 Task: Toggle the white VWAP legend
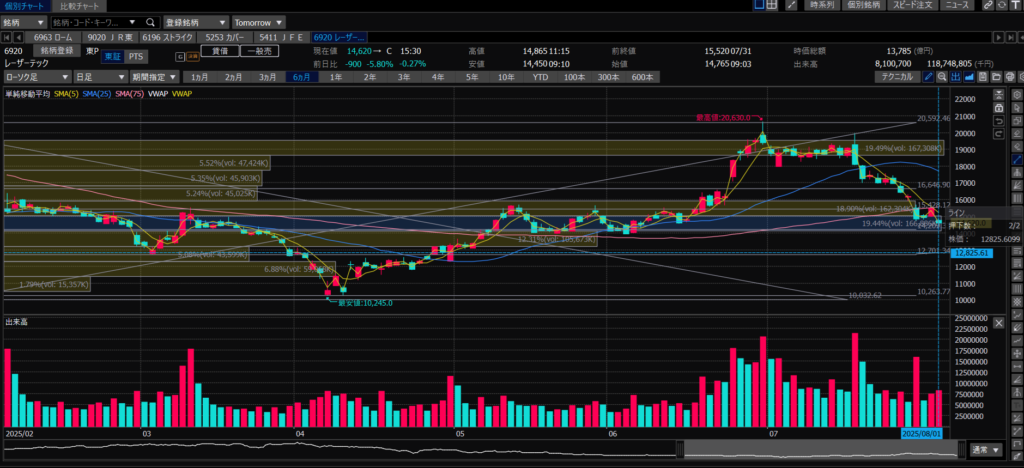pos(158,94)
